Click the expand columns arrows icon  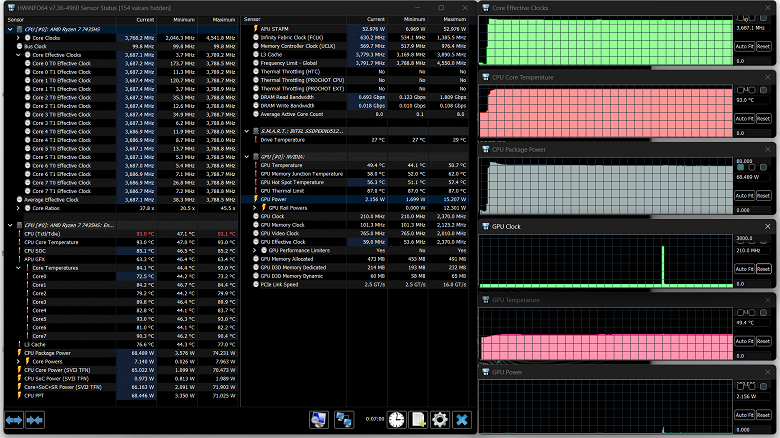[14, 420]
